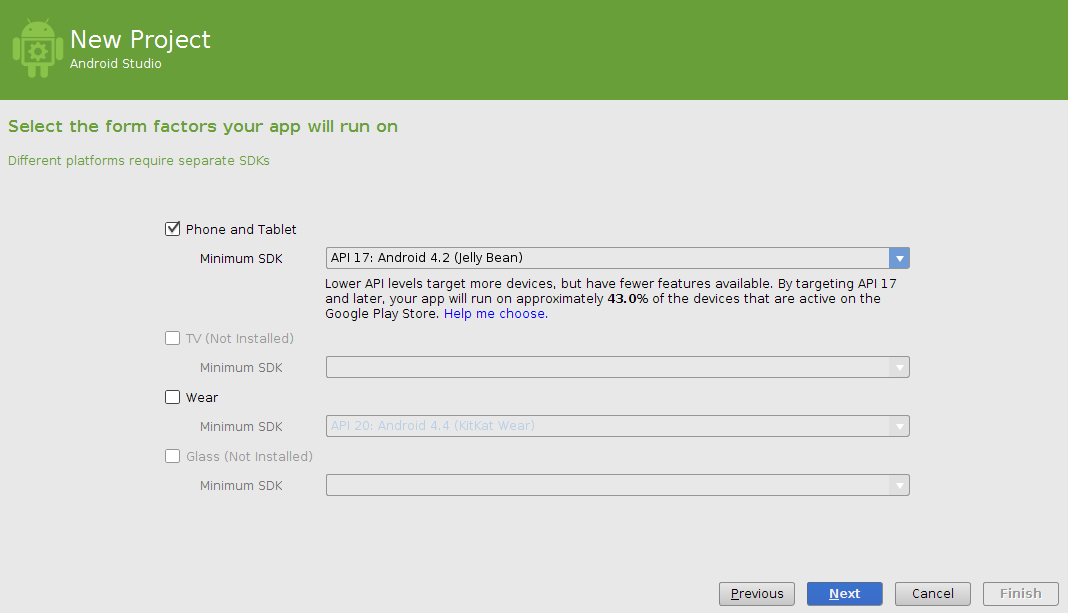Viewport: 1068px width, 613px height.
Task: Click the 'Select the form factors your app will run on' heading
Action: (x=203, y=127)
